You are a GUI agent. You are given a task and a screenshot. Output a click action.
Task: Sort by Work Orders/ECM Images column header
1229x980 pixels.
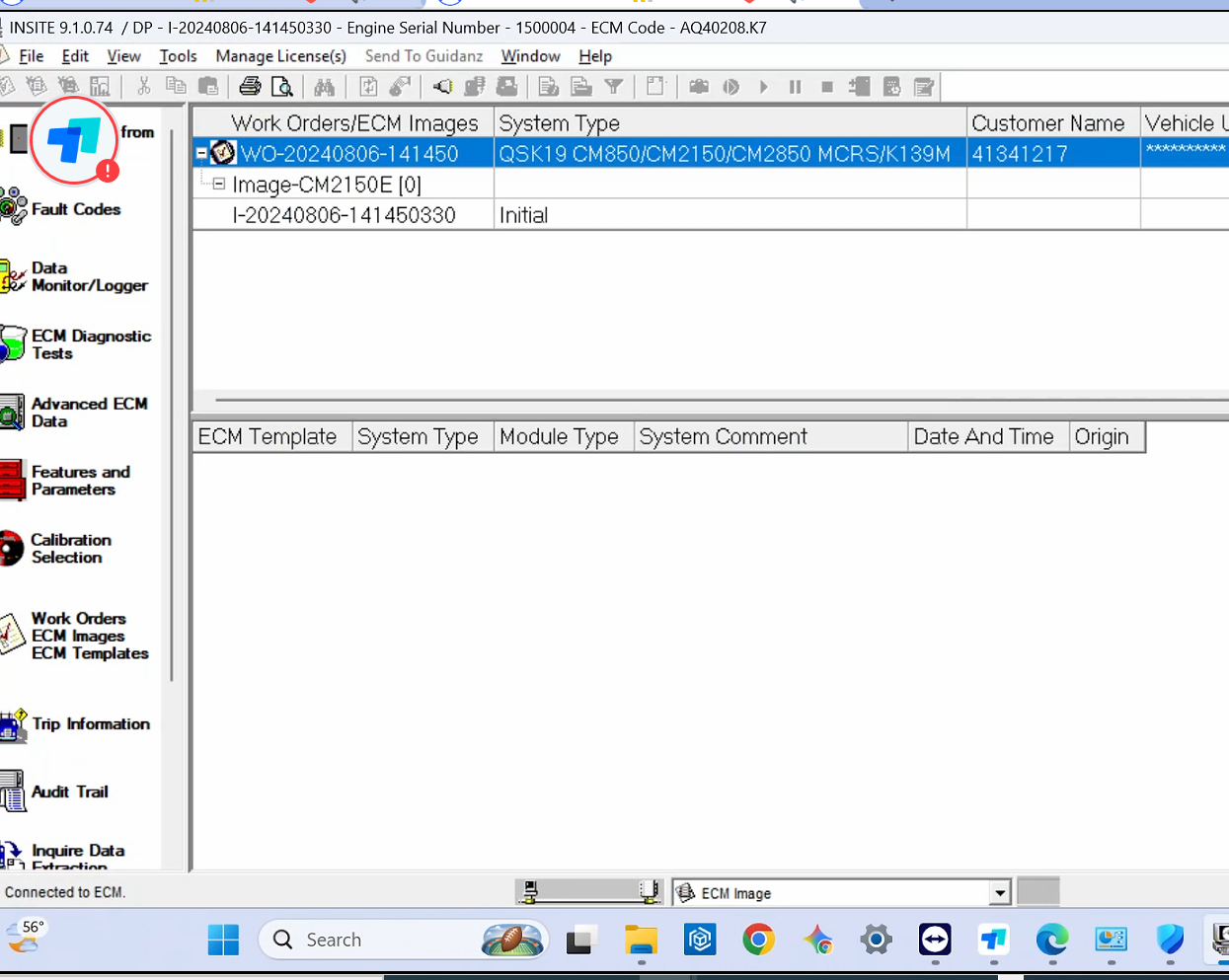click(344, 122)
